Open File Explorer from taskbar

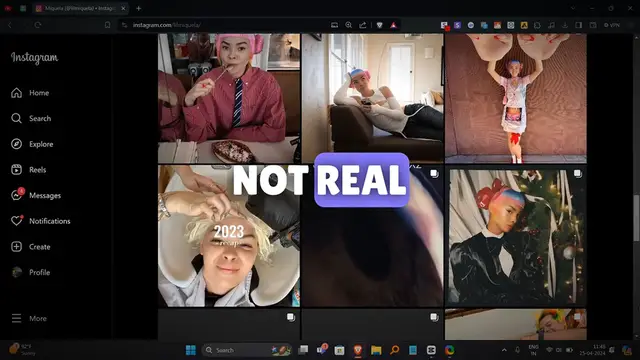tap(376, 350)
